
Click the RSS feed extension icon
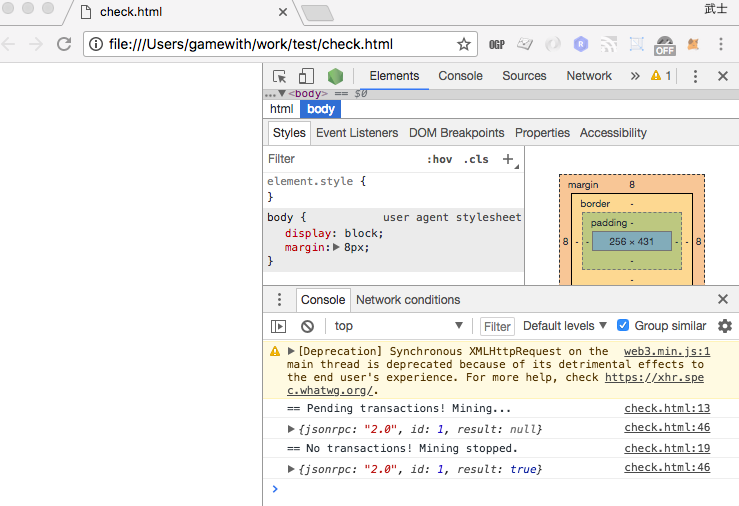coord(609,44)
